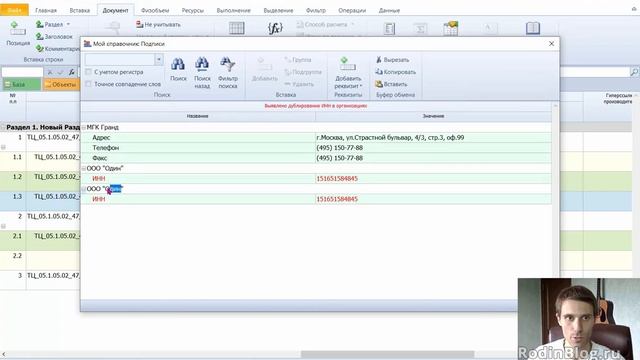The width and height of the screenshot is (640, 360).
Task: Enable the Точное совпадение слов checkbox
Action: pos(89,84)
